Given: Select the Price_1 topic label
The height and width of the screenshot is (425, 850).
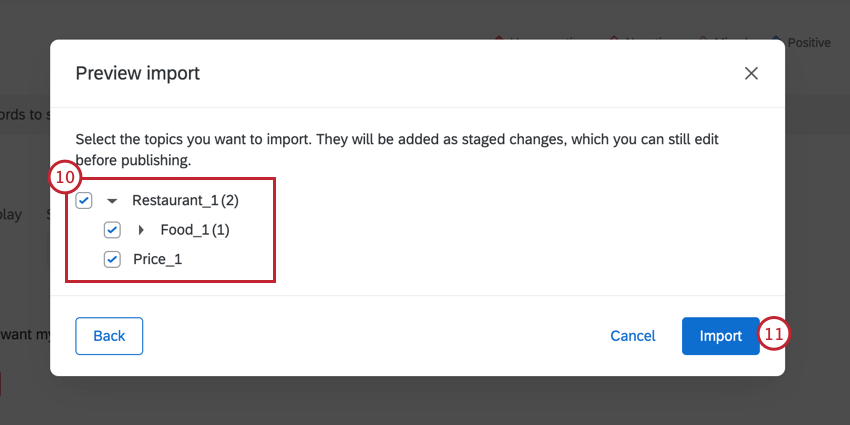Looking at the screenshot, I should tap(157, 260).
